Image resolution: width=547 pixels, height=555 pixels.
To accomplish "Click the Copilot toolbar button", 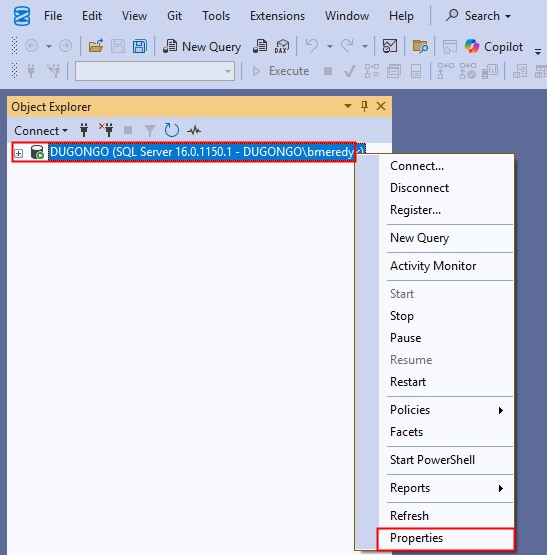I will (x=494, y=46).
